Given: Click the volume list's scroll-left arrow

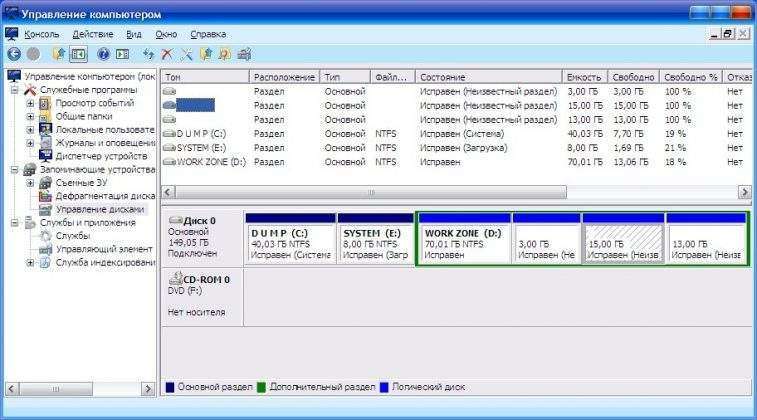Looking at the screenshot, I should 168,192.
